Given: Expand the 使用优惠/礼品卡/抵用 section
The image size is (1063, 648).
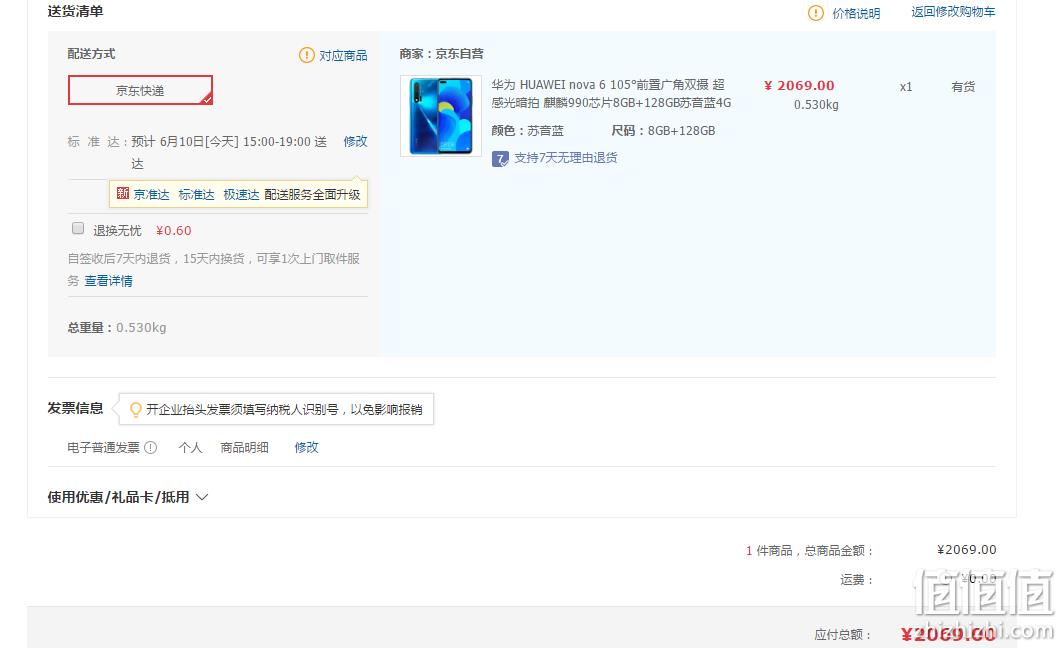Looking at the screenshot, I should pos(127,497).
